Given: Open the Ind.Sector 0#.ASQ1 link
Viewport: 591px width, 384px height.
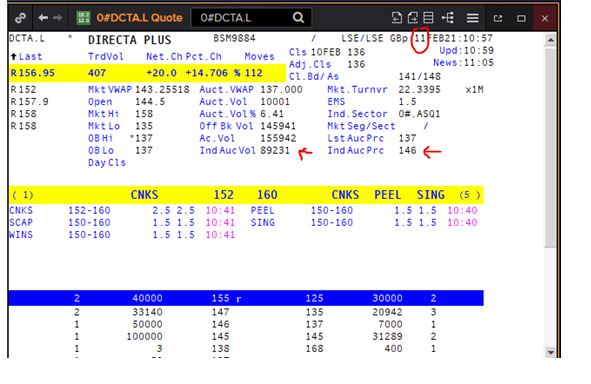Looking at the screenshot, I should coord(419,114).
